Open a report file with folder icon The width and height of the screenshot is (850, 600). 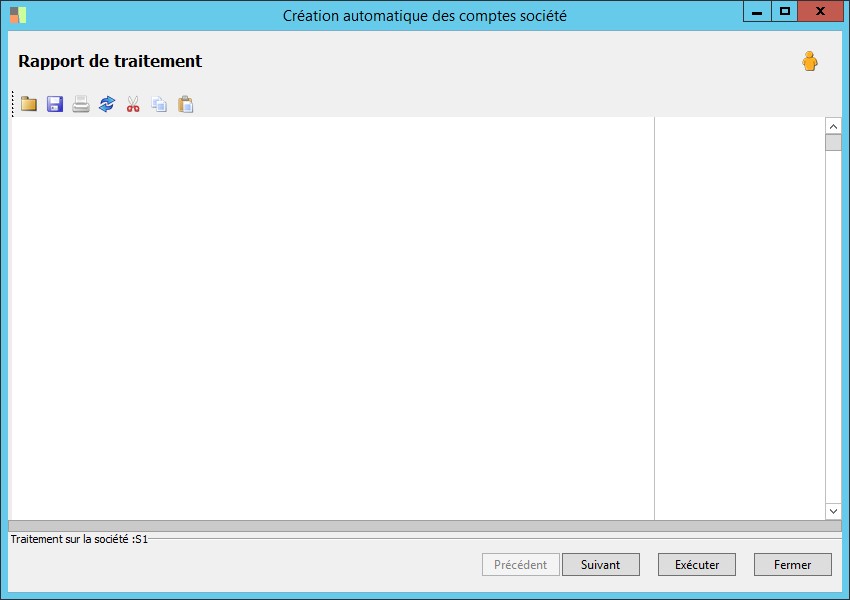29,104
